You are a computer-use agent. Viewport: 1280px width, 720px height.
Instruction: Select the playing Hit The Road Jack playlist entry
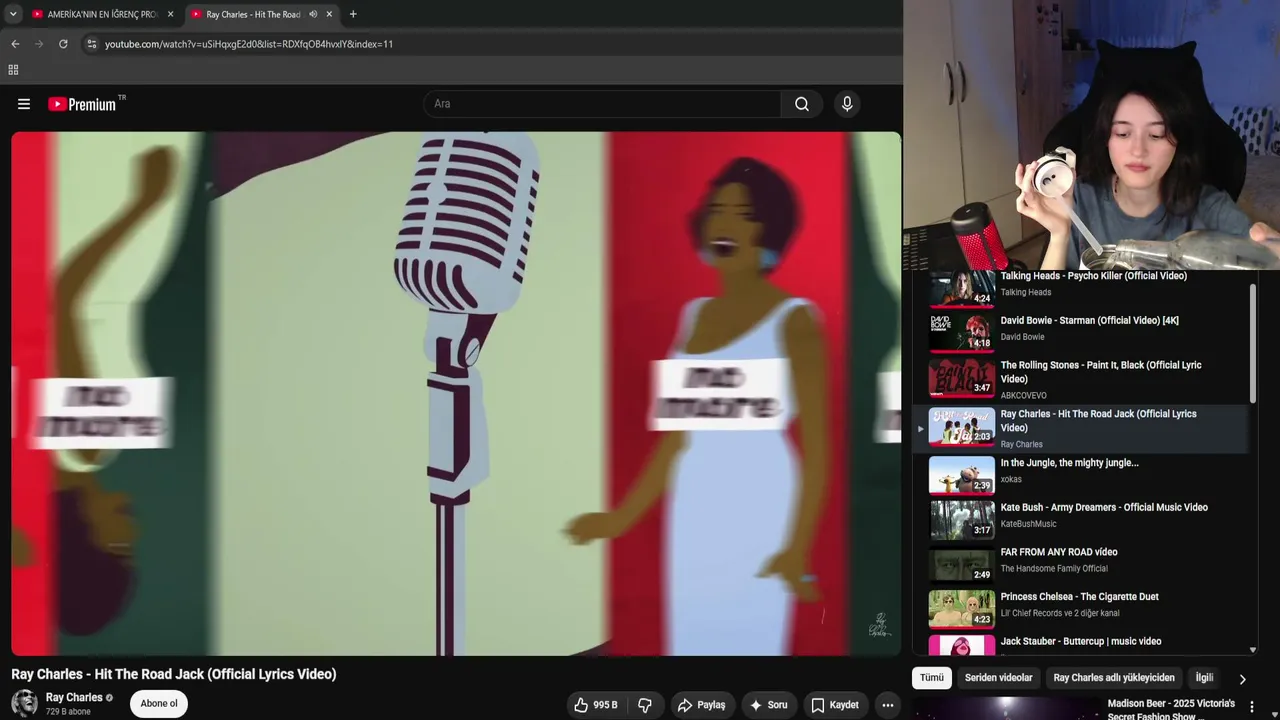click(1080, 428)
